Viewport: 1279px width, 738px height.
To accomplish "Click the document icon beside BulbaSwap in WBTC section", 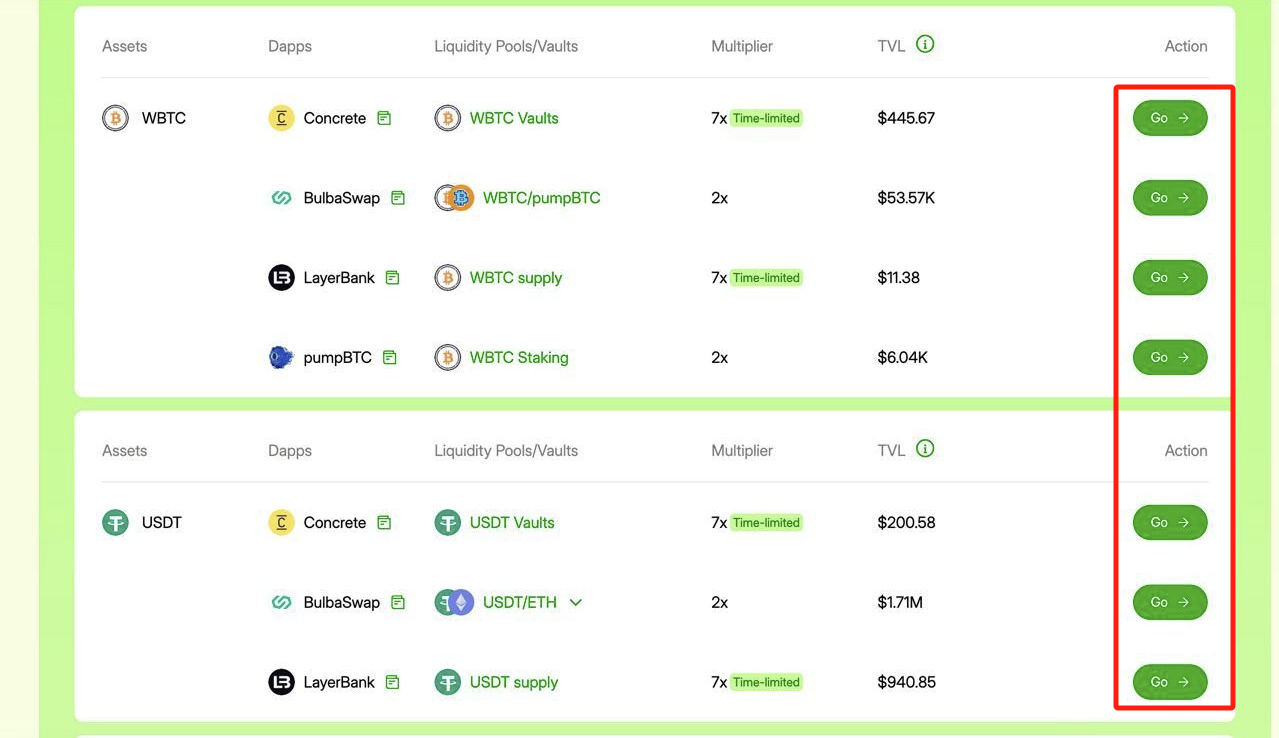I will pyautogui.click(x=398, y=198).
